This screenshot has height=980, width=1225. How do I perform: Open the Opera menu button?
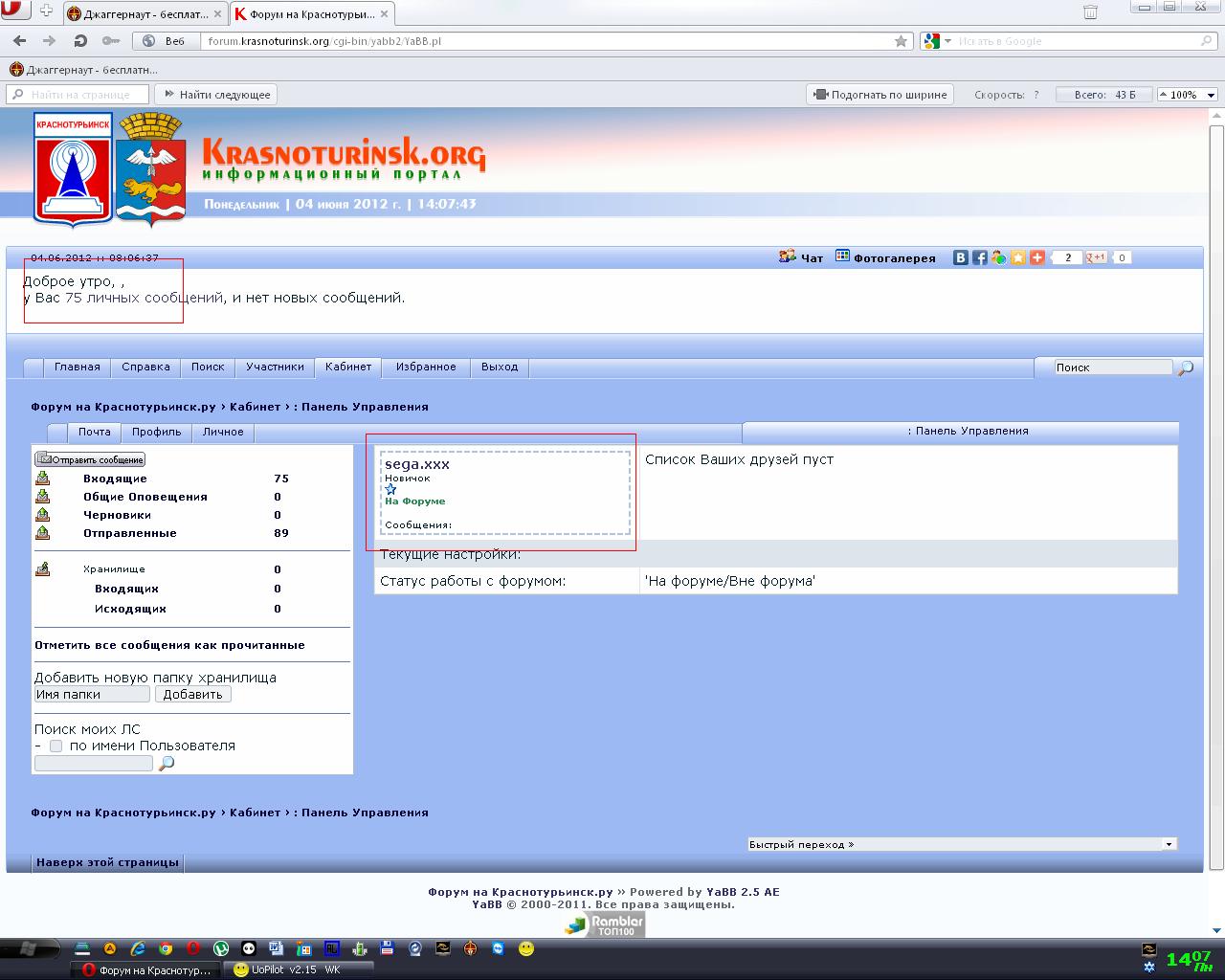(x=15, y=11)
